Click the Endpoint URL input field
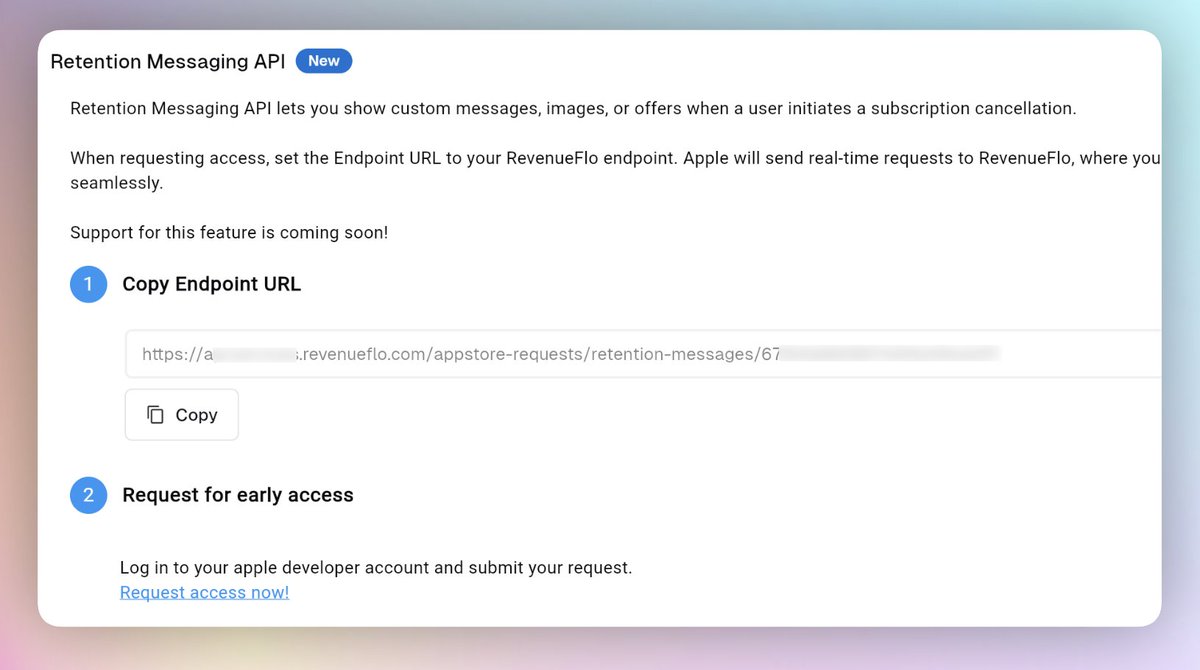The width and height of the screenshot is (1200, 670). point(643,354)
